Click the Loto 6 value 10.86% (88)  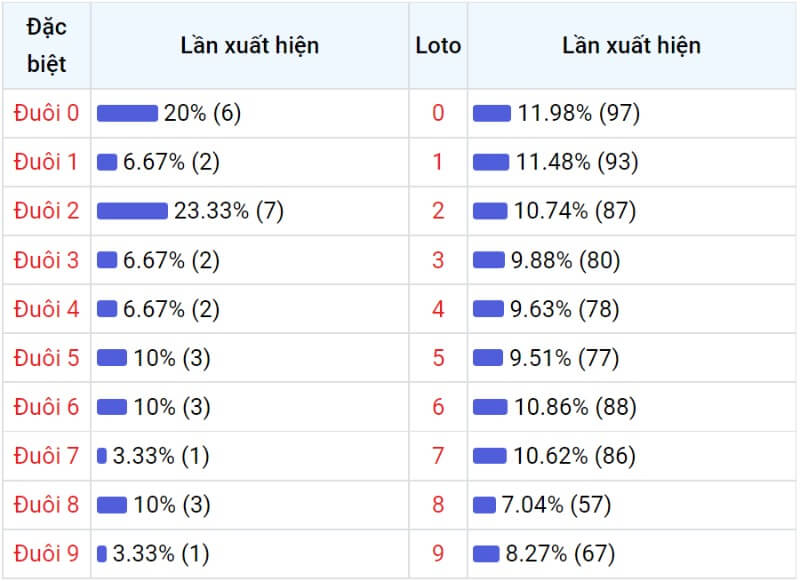pyautogui.click(x=575, y=407)
